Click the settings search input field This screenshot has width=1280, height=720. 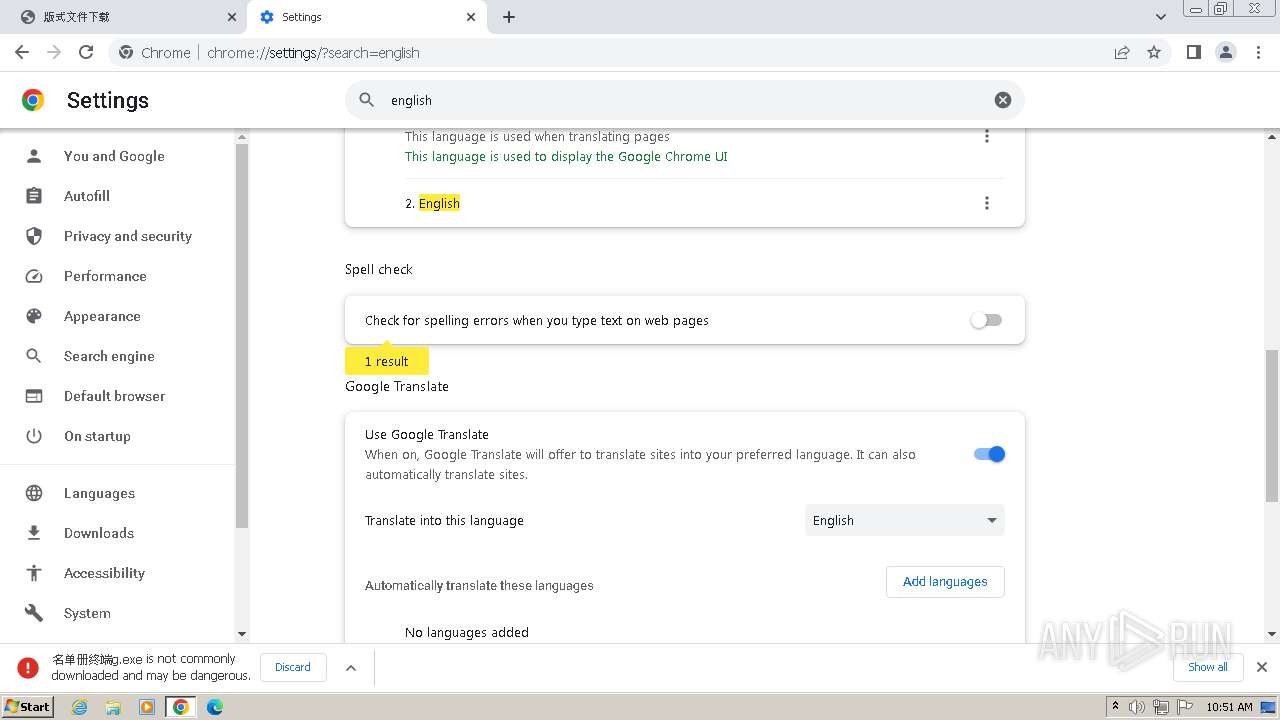(x=685, y=100)
